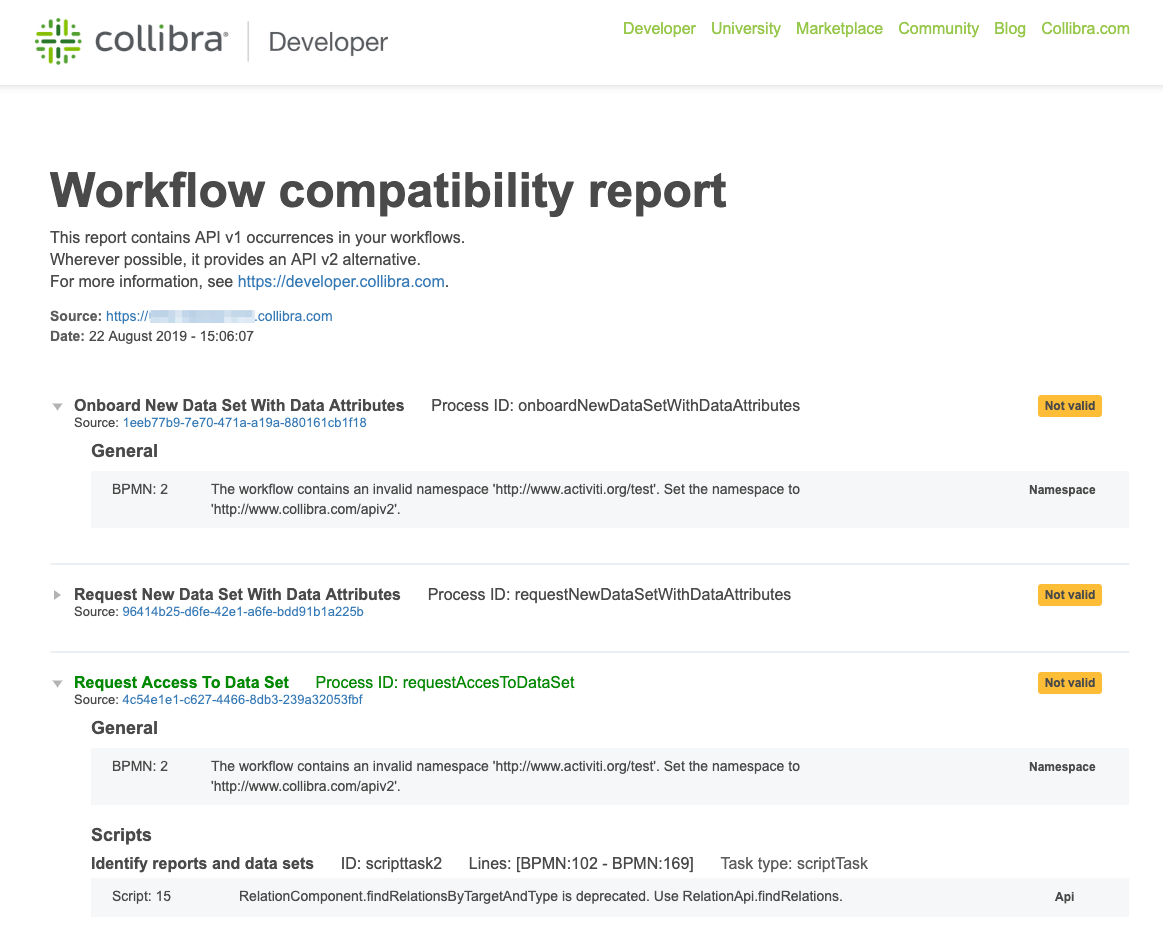
Task: Open the Developer nav link
Action: pyautogui.click(x=659, y=29)
